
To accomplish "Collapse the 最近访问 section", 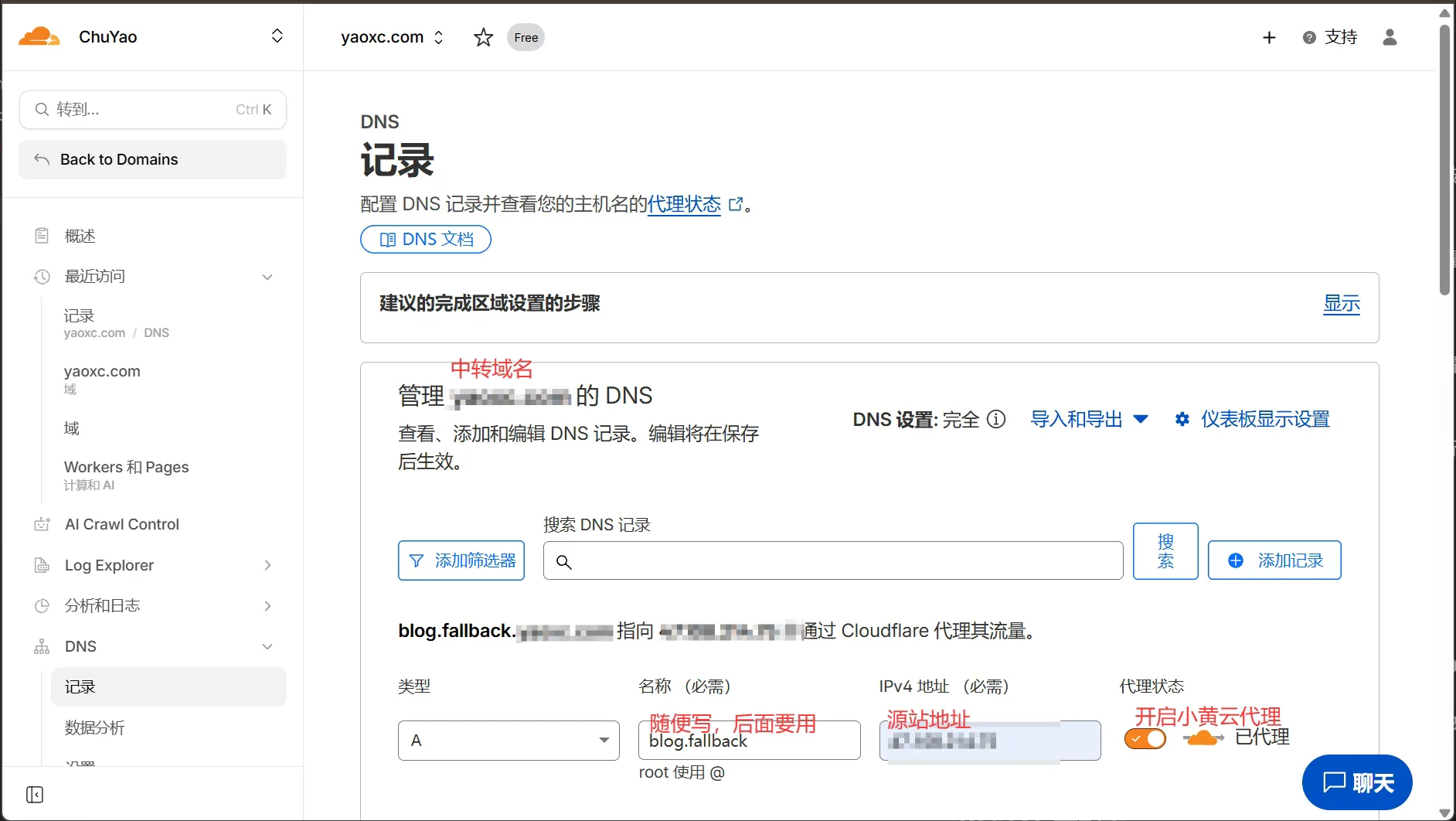I will [x=267, y=277].
